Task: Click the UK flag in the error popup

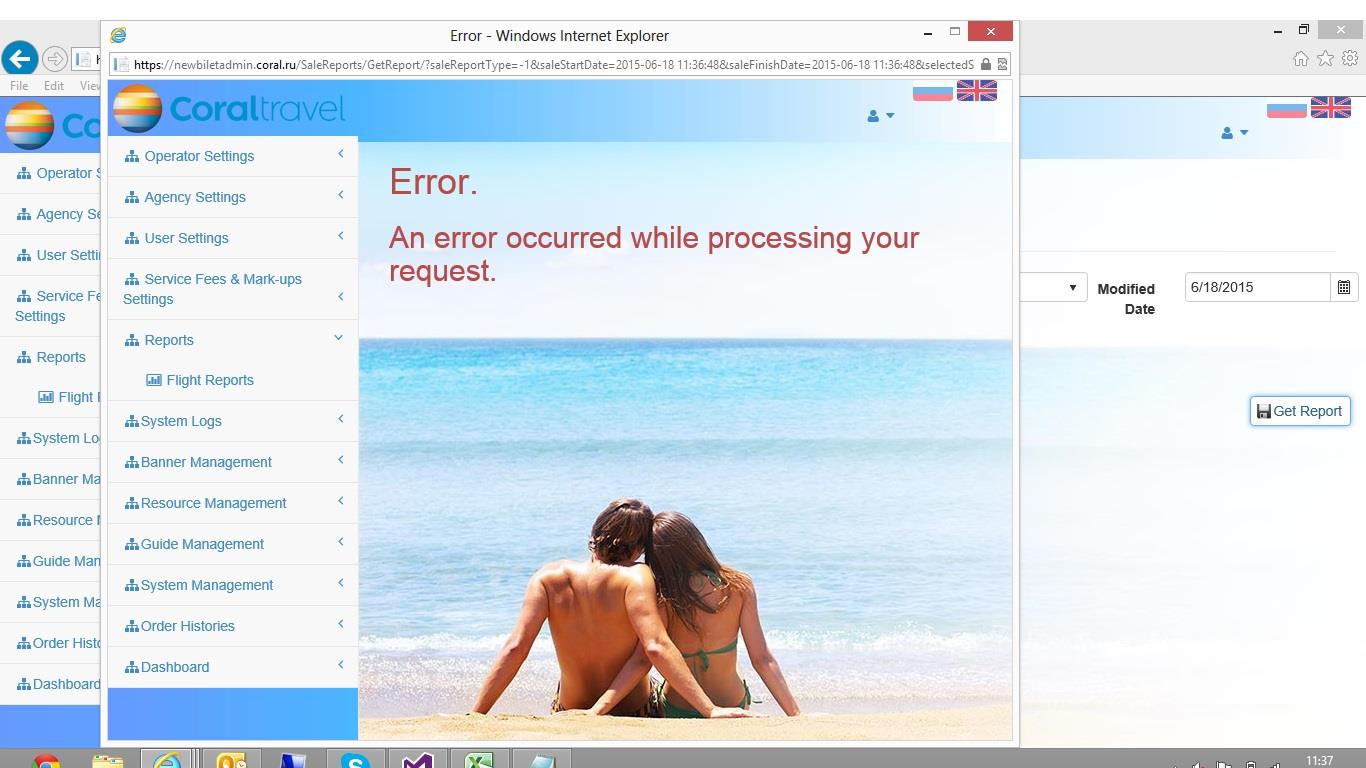Action: tap(977, 91)
